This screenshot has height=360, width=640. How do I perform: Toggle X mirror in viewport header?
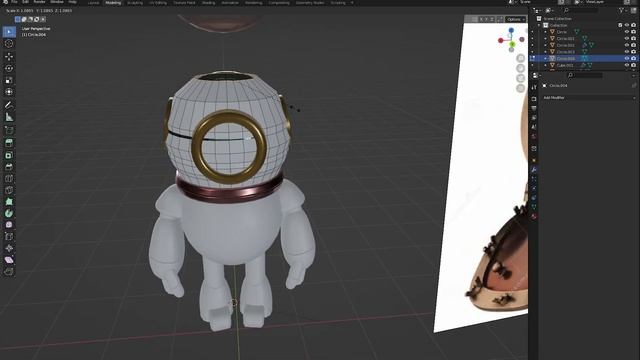tap(481, 19)
